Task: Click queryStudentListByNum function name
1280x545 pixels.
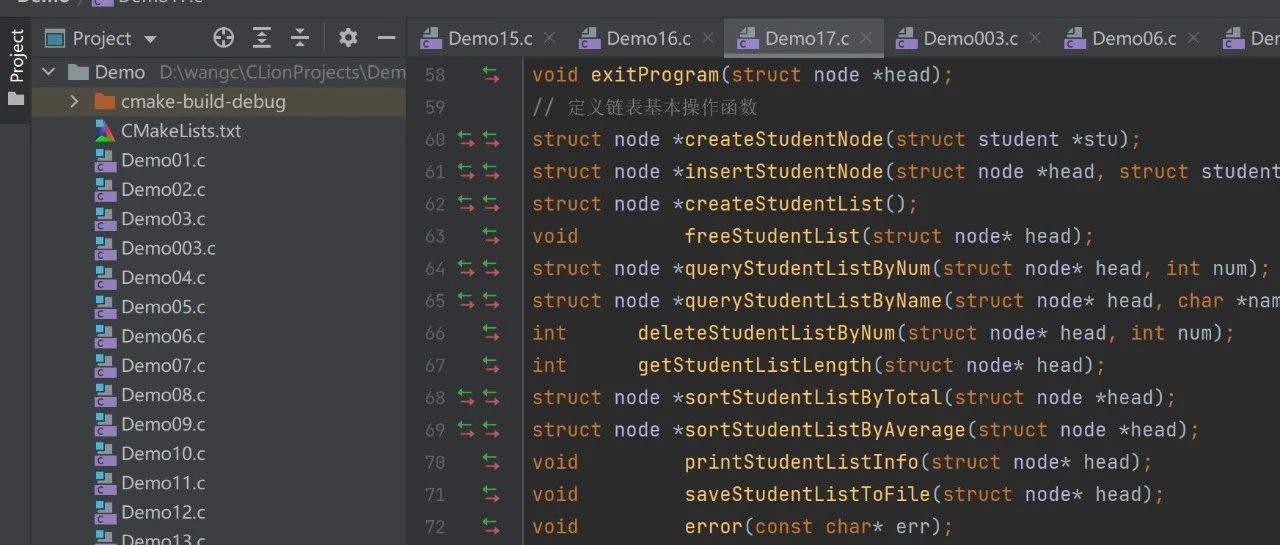Action: pos(808,268)
